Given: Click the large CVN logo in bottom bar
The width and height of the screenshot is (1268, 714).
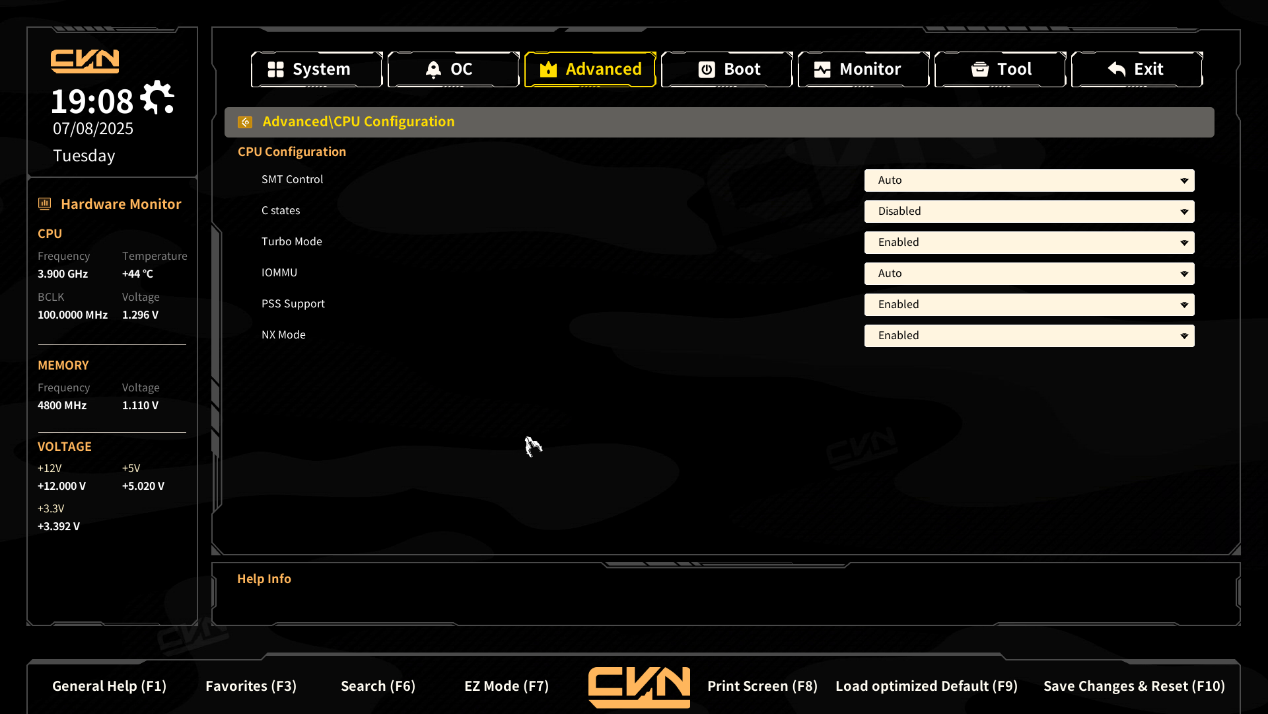Looking at the screenshot, I should 639,687.
